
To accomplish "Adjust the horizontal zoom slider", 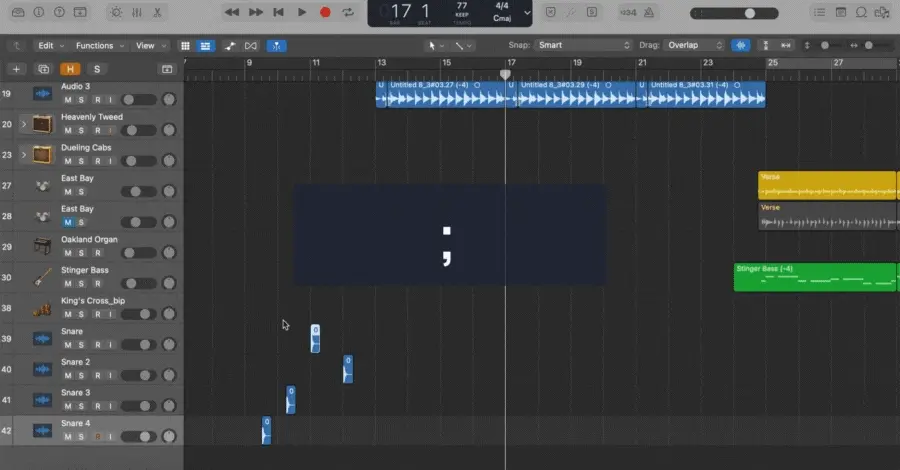I will click(868, 45).
